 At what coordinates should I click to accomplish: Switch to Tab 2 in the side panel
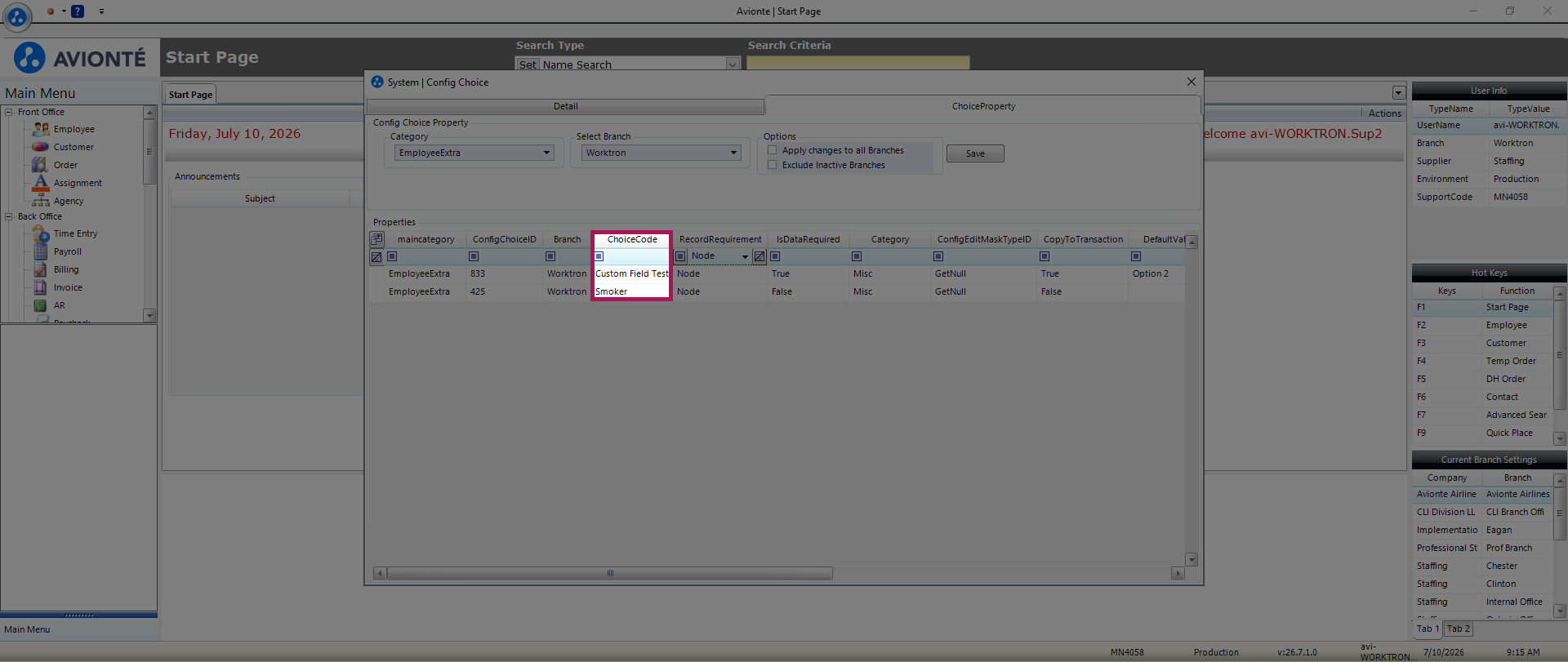pos(1459,629)
